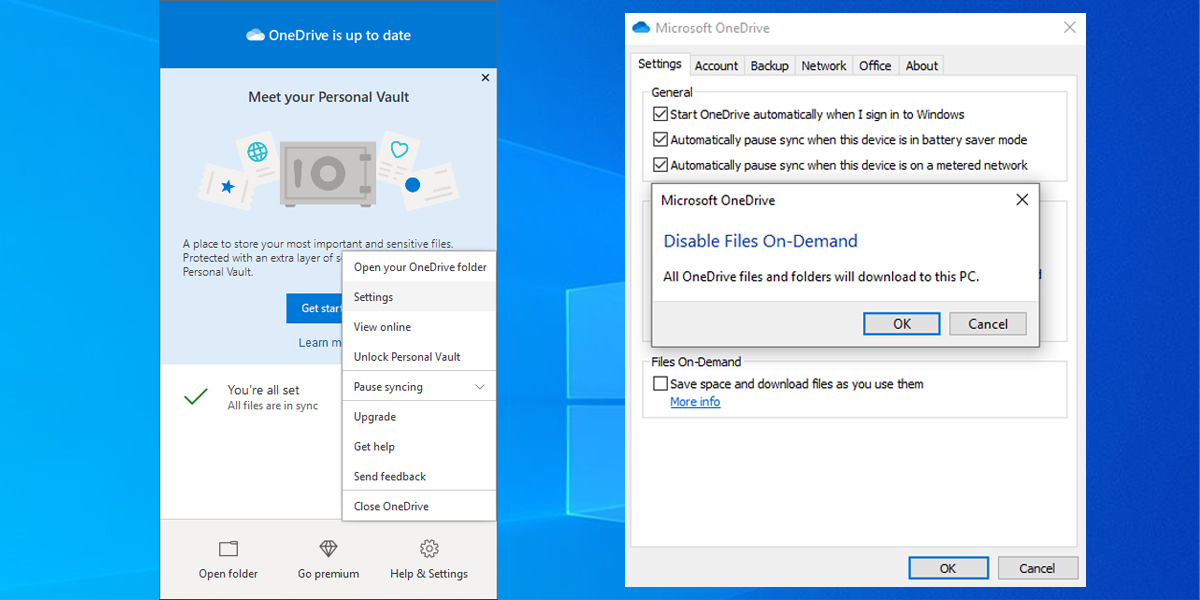Dismiss the Personal Vault banner with the X
The height and width of the screenshot is (600, 1200).
pos(485,77)
